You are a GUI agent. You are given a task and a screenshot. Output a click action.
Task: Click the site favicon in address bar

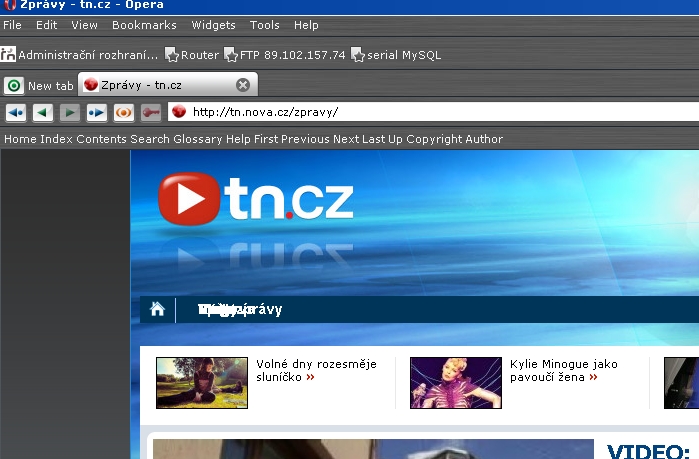coord(179,111)
